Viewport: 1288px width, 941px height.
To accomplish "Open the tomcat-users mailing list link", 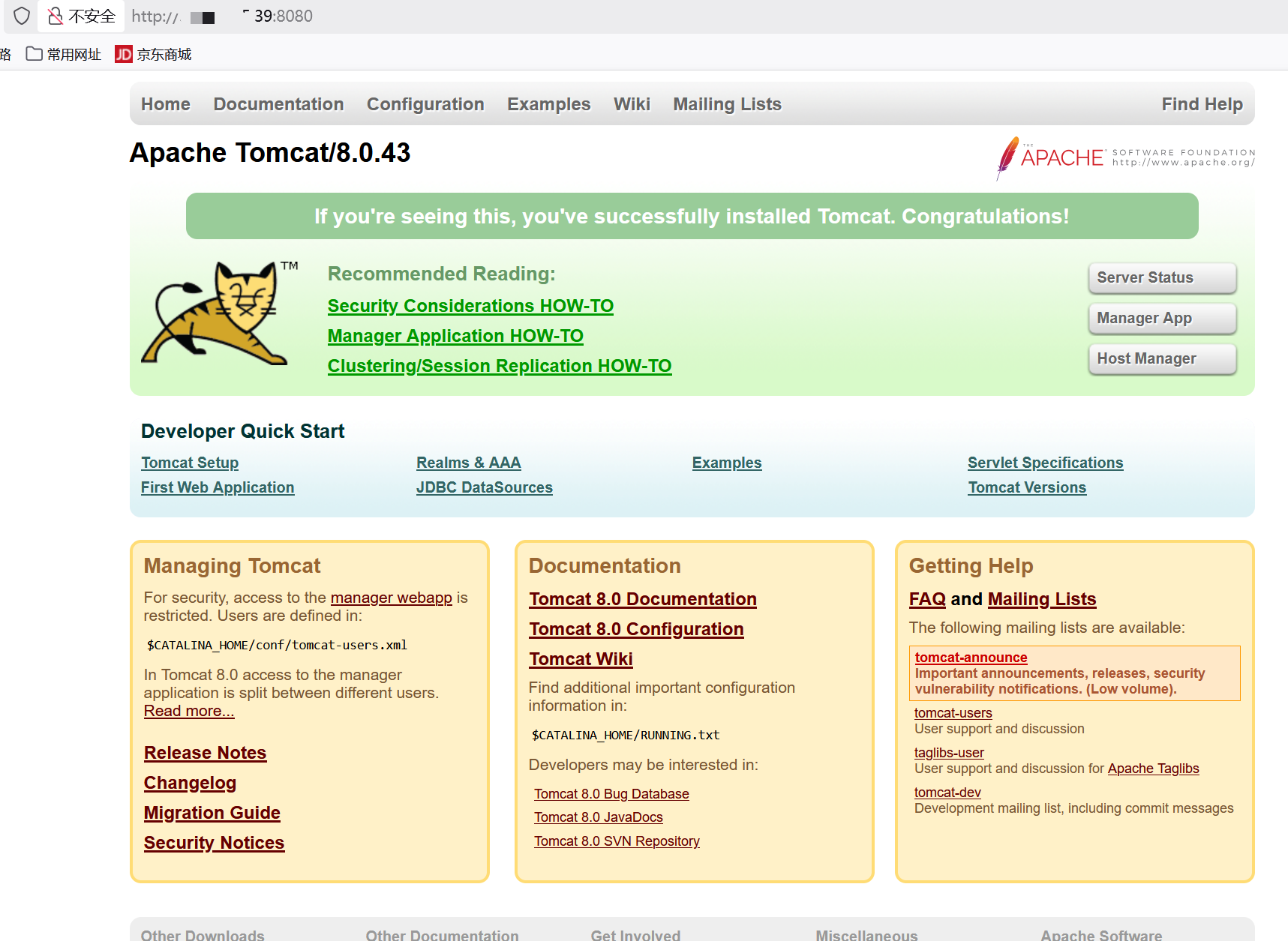I will 953,713.
